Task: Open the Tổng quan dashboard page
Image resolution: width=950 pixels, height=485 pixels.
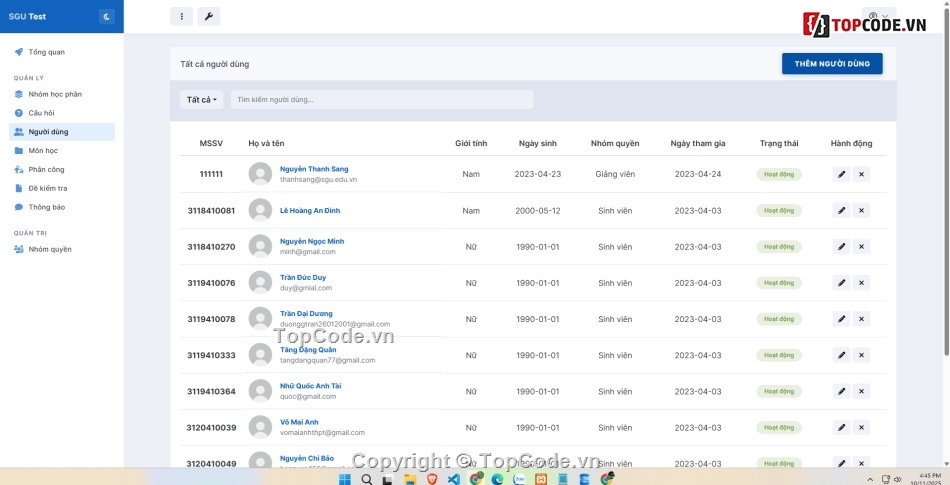Action: point(46,52)
